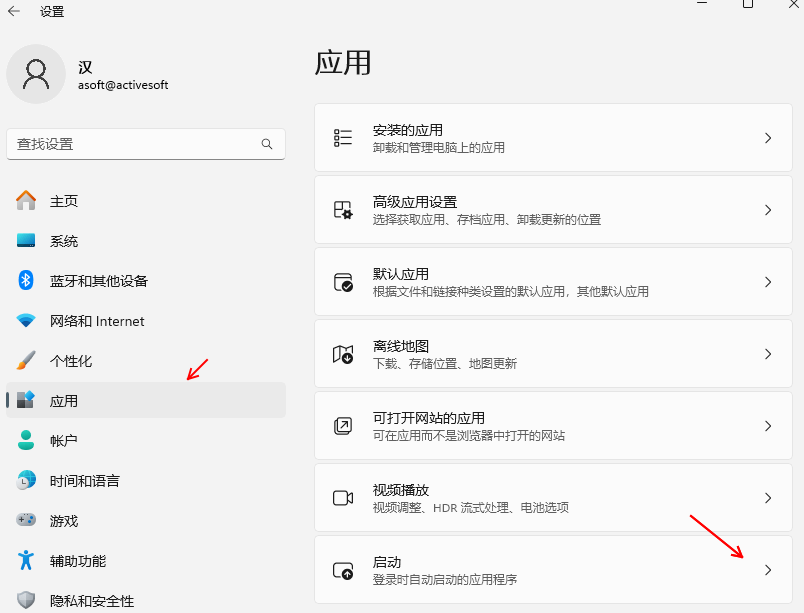Click the search magnifier icon

(267, 144)
